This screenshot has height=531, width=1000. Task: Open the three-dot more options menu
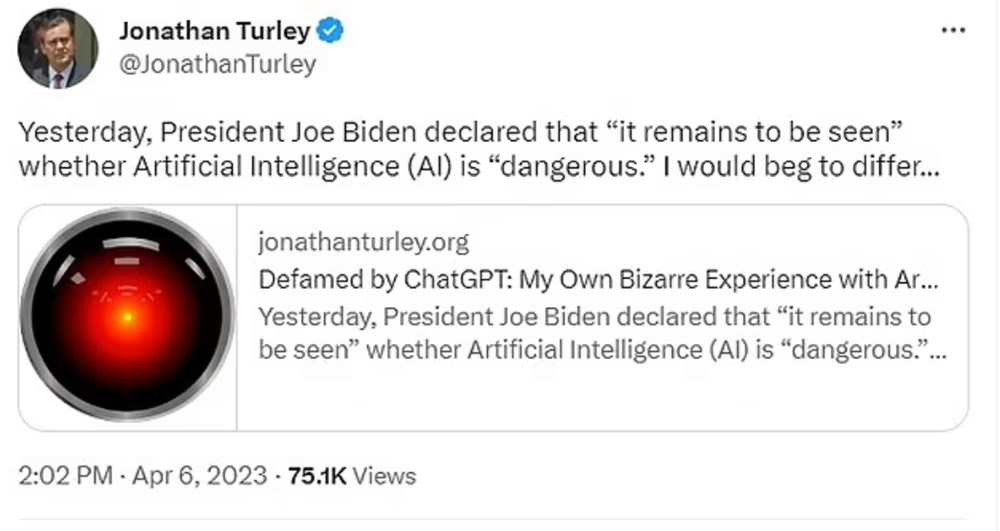(954, 31)
